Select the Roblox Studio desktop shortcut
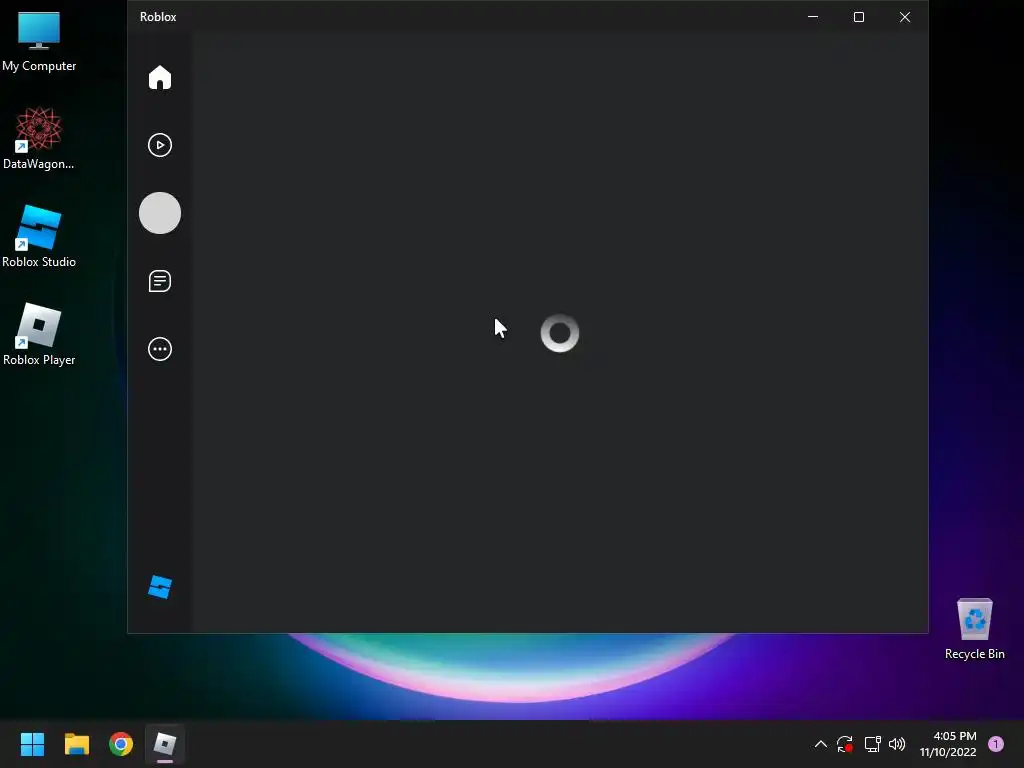 click(x=39, y=236)
